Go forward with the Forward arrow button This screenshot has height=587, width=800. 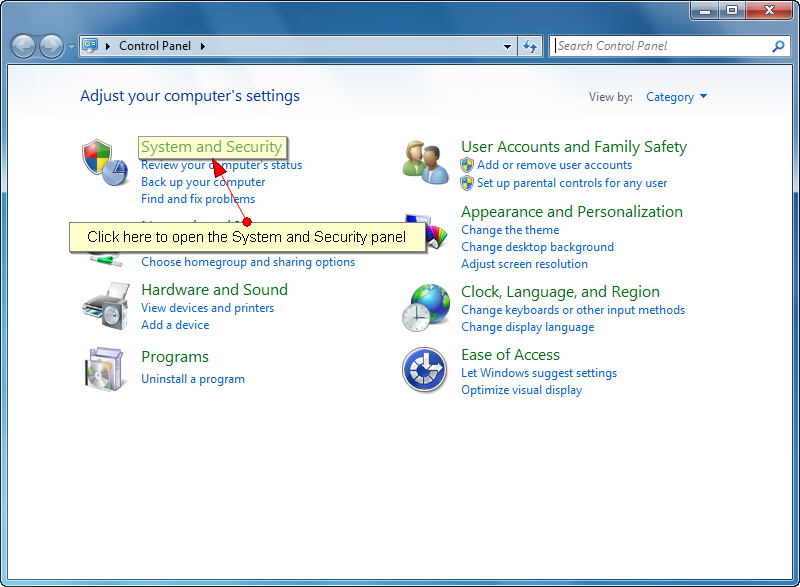[x=52, y=46]
